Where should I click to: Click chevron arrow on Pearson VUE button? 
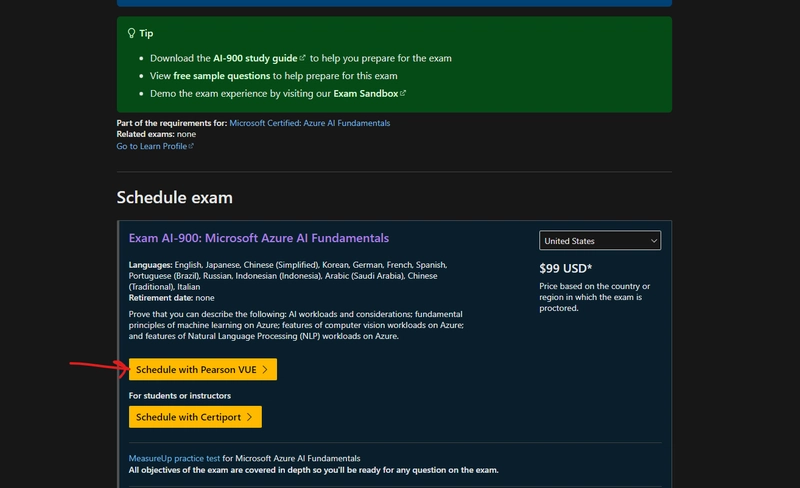265,370
